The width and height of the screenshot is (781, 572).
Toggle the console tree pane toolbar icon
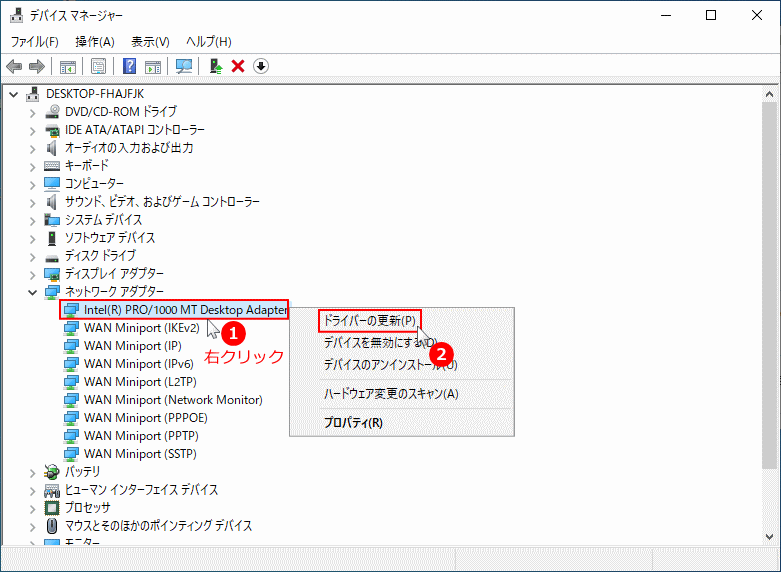point(68,66)
